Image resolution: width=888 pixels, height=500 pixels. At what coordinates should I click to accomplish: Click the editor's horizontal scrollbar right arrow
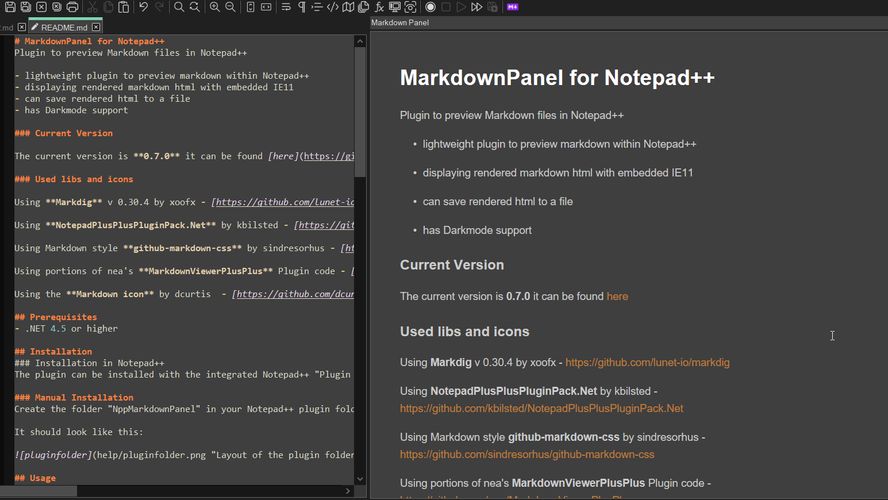(348, 491)
